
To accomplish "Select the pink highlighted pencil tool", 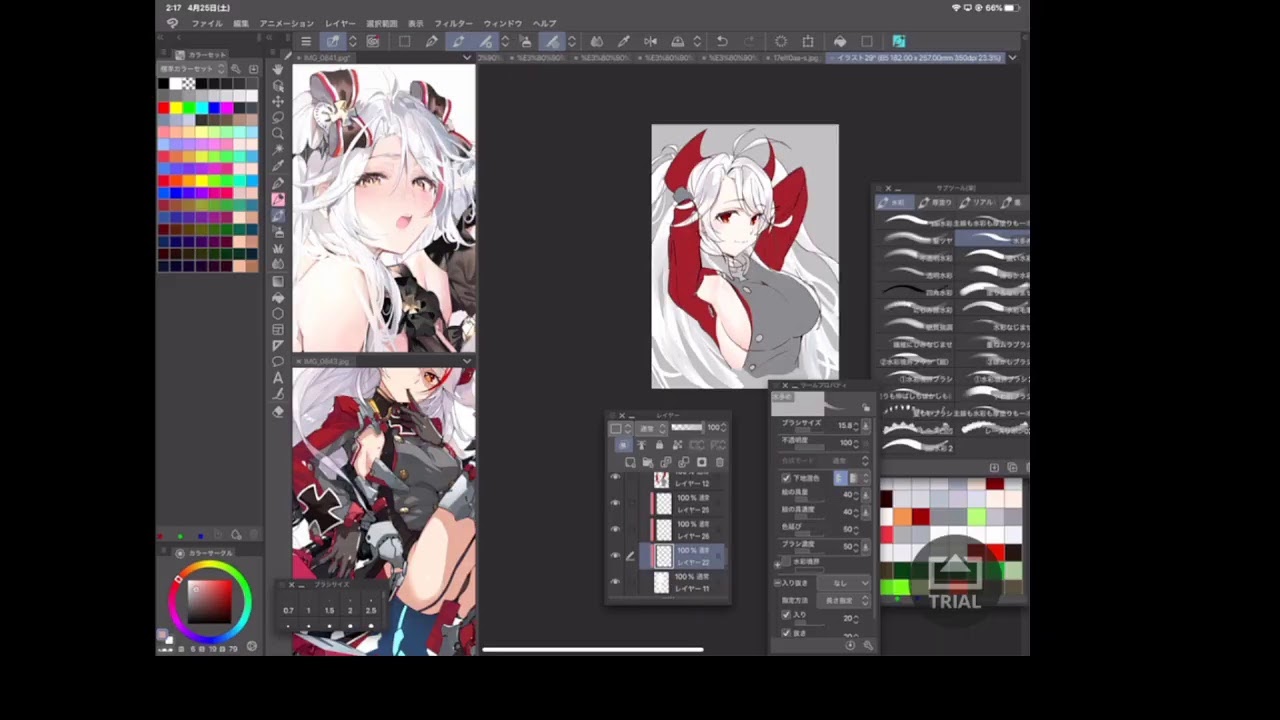I will click(x=278, y=199).
